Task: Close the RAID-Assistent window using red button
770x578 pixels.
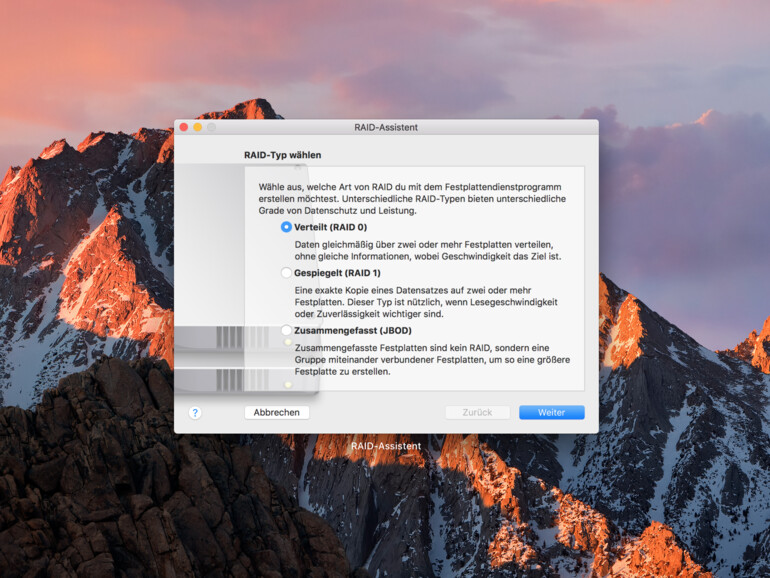Action: click(x=184, y=127)
